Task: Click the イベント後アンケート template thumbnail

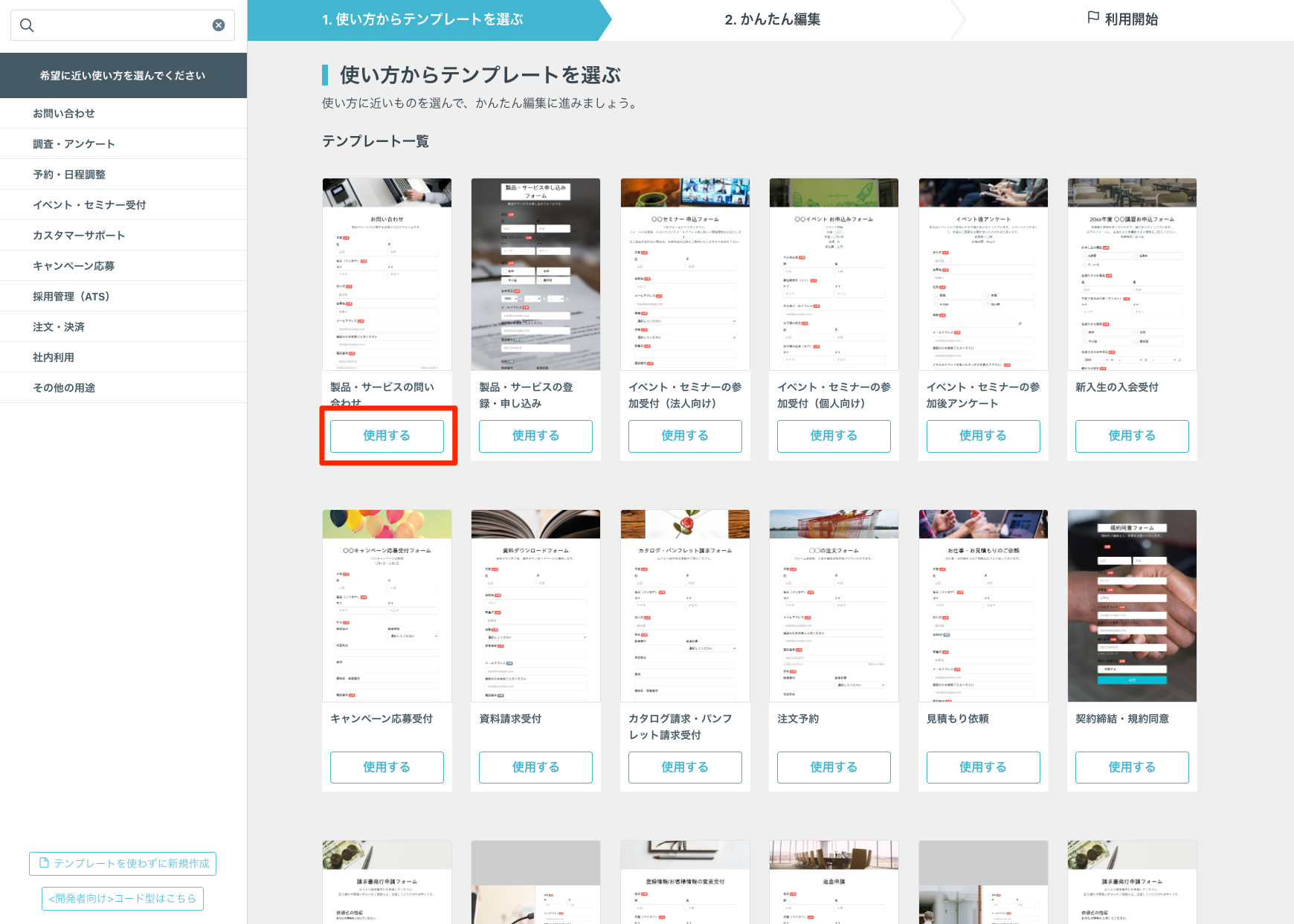Action: click(x=982, y=274)
